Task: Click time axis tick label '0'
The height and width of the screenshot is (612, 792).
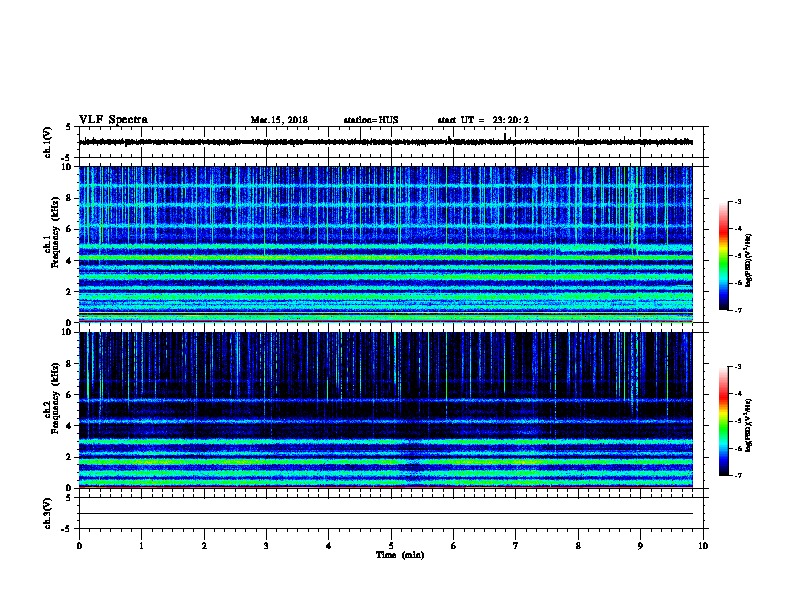Action: [79, 545]
